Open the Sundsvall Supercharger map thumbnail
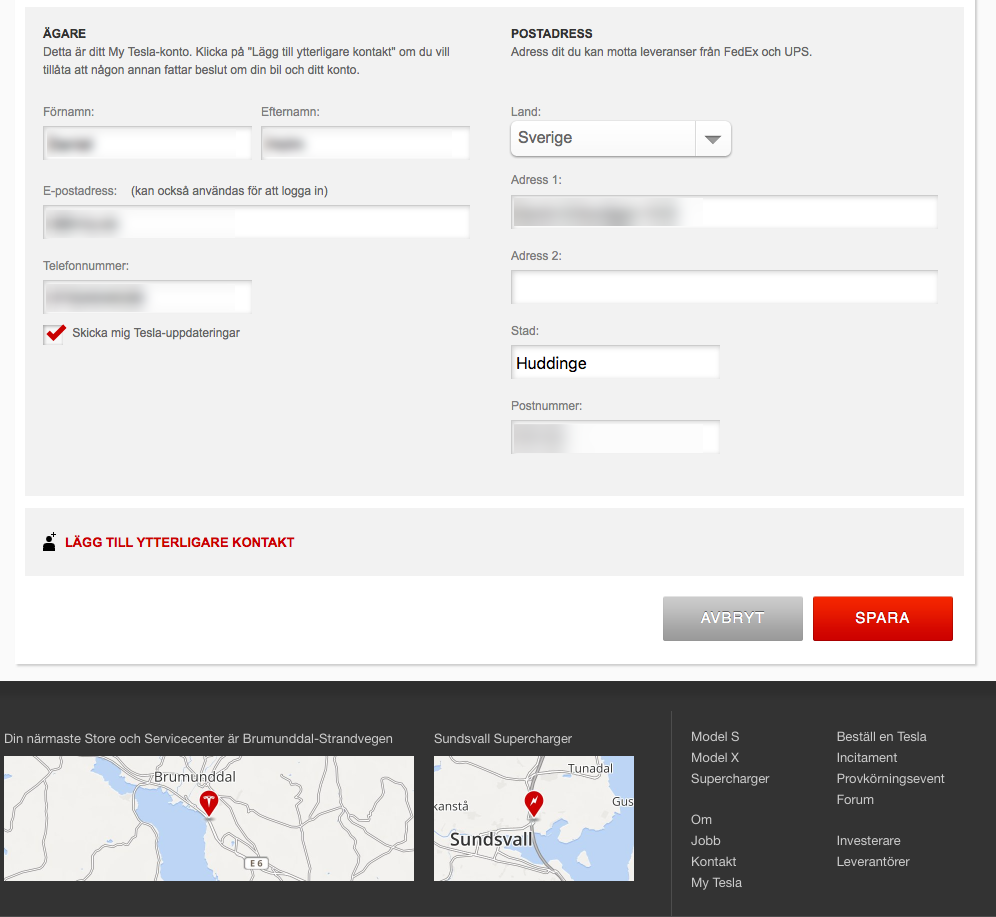The height and width of the screenshot is (917, 996). pyautogui.click(x=534, y=818)
